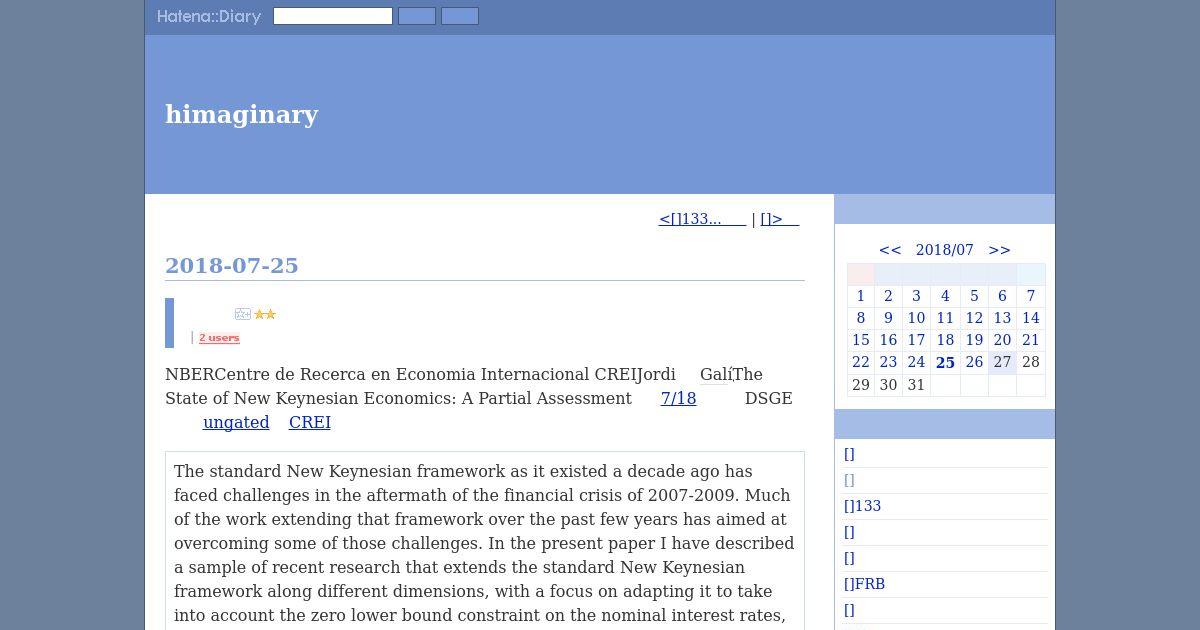Screen dimensions: 1200x630
Task: Open the 'CREI' link in the entry
Action: click(x=310, y=422)
